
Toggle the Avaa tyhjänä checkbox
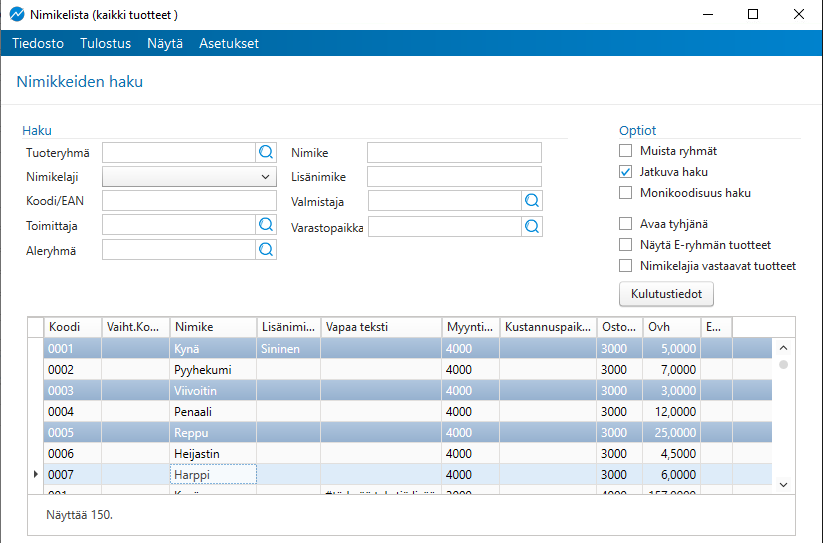625,223
